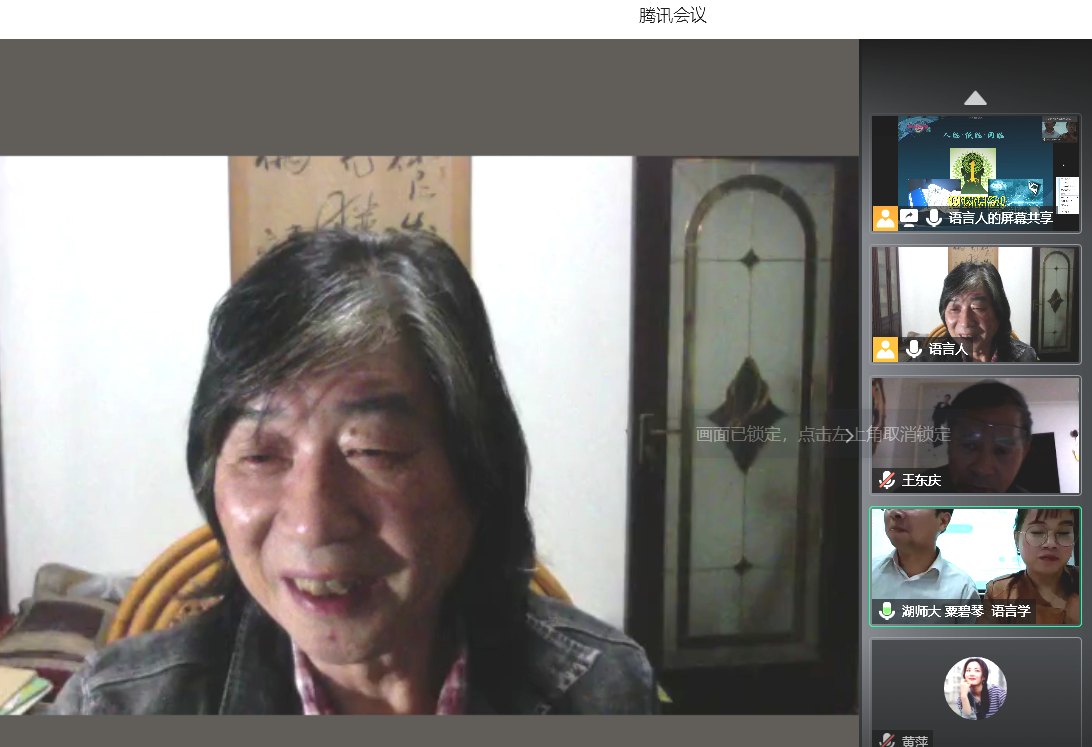Click muted microphone icon beside 王东庆
Screen dimensions: 1092x747
point(886,480)
